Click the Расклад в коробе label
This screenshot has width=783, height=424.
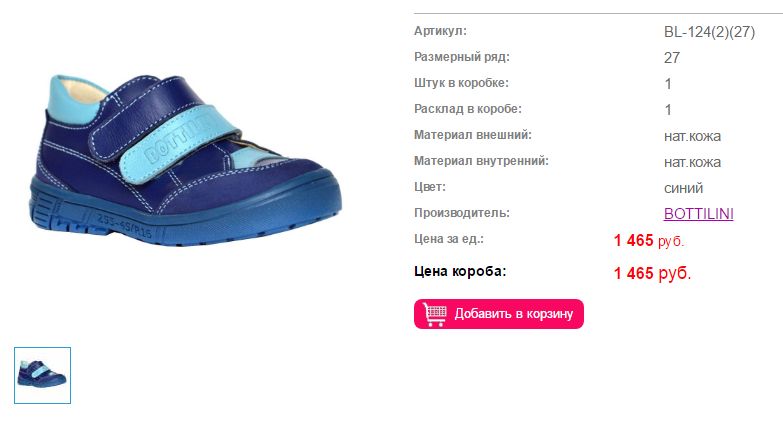coord(467,109)
